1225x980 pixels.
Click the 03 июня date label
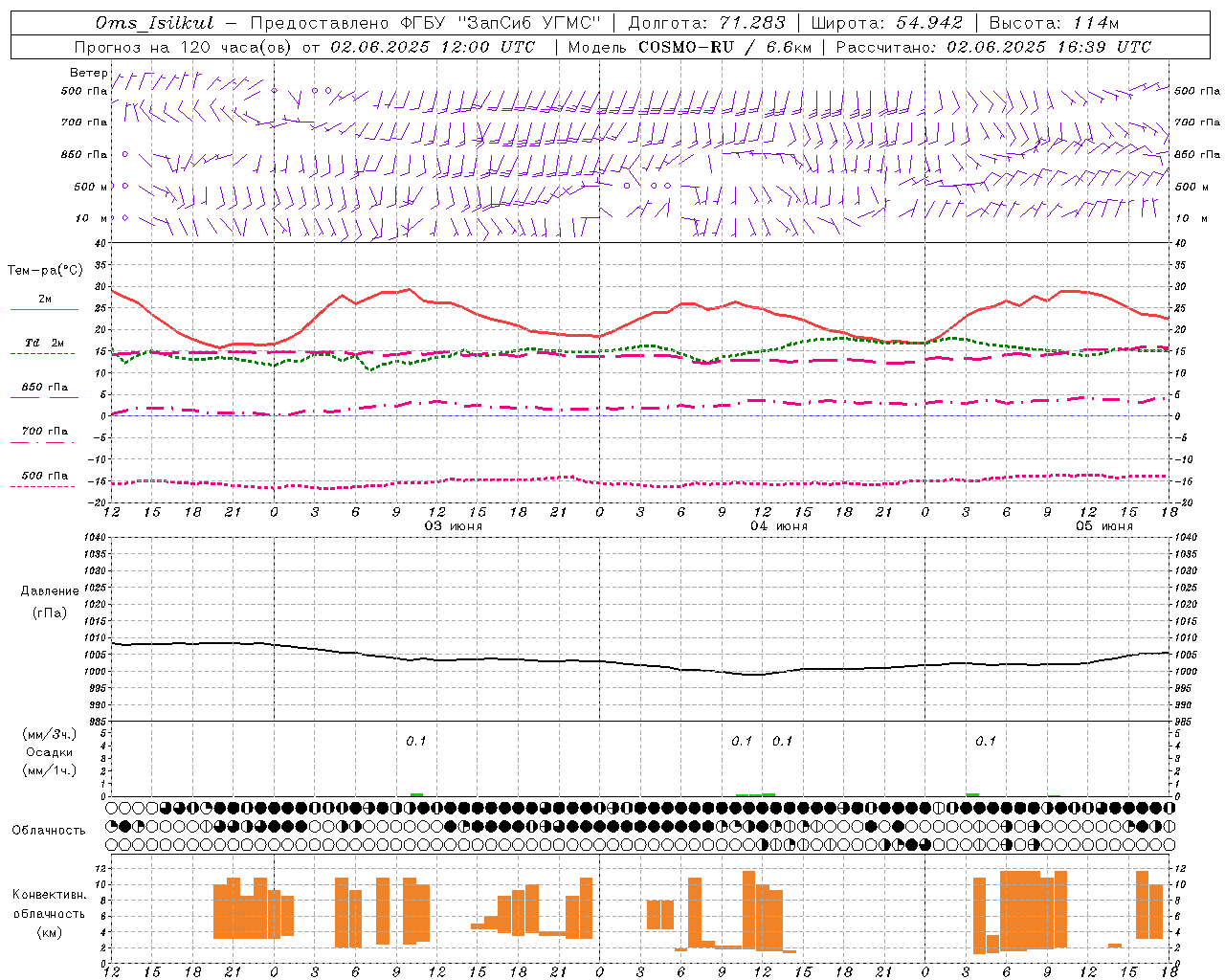454,526
